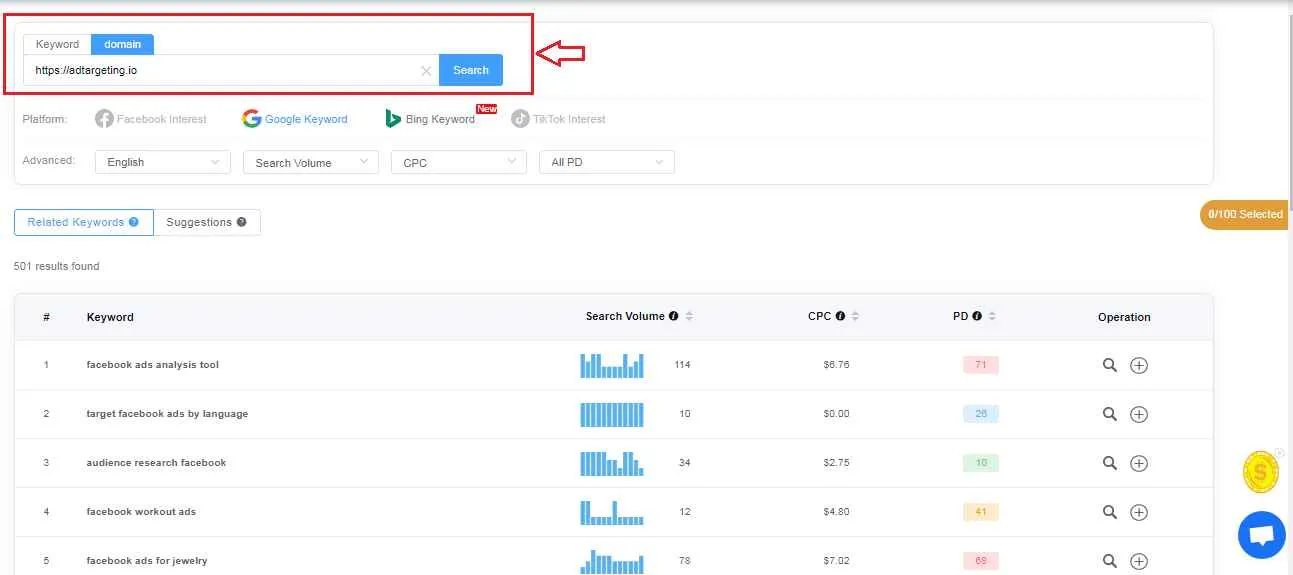The image size is (1293, 575).
Task: Select the Suggestions tab
Action: click(x=207, y=222)
